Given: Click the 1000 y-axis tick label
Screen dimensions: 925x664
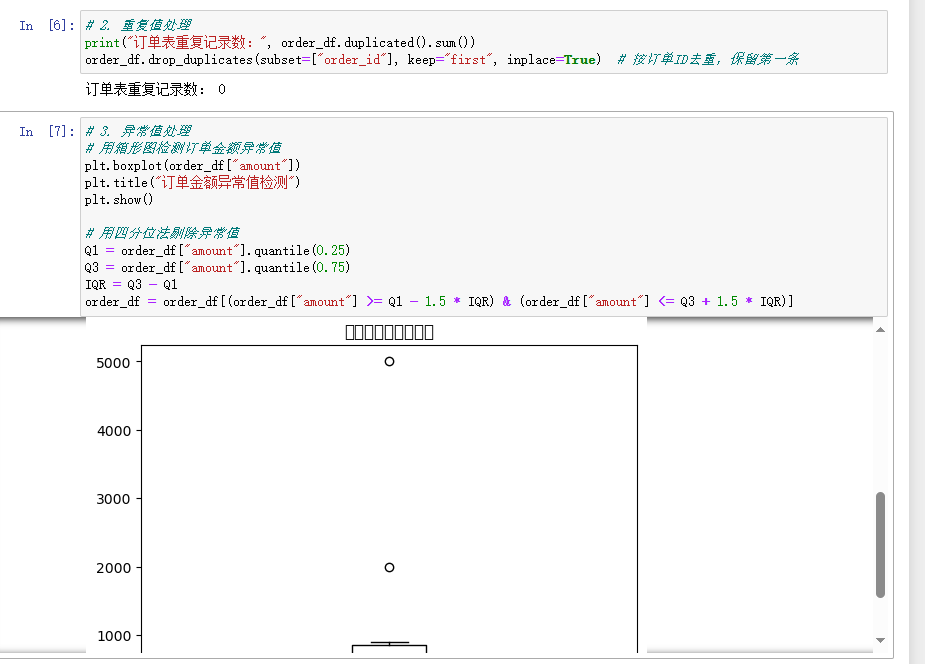Looking at the screenshot, I should (113, 636).
